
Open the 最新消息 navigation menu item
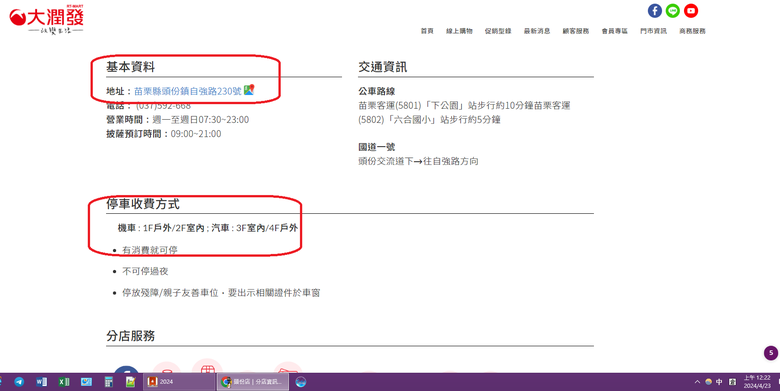point(537,31)
